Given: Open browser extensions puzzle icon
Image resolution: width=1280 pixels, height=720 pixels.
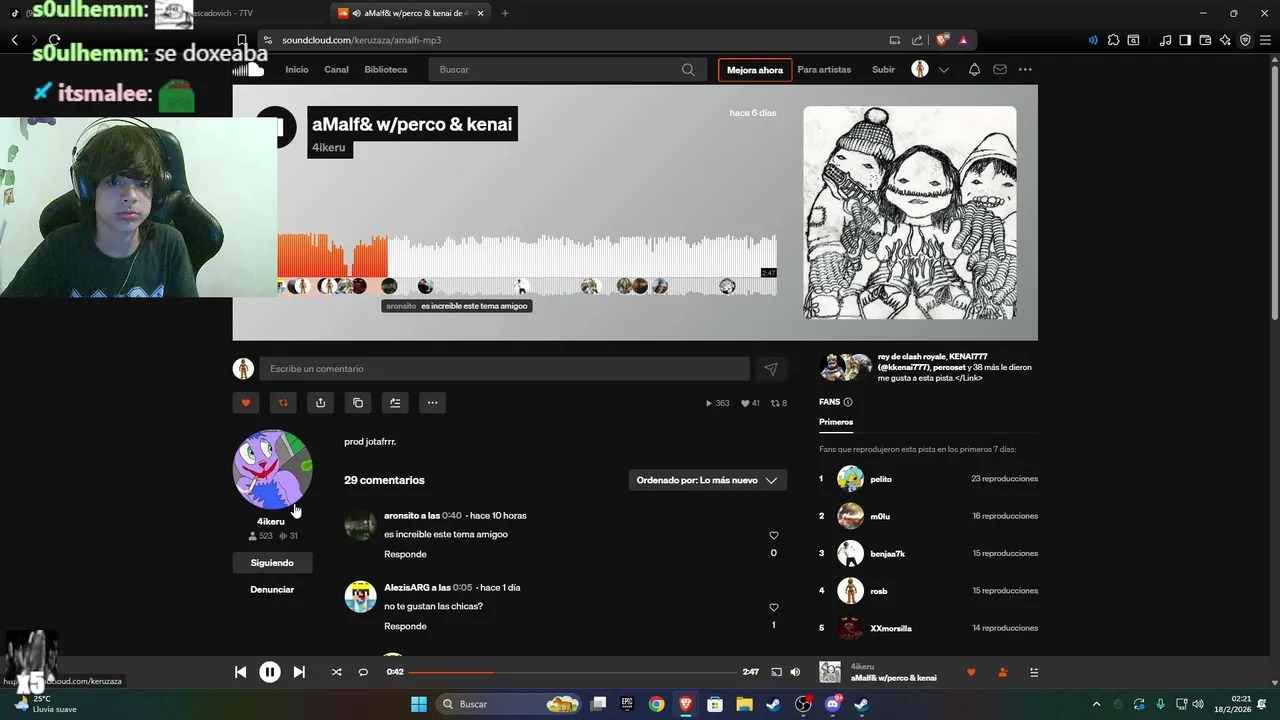Looking at the screenshot, I should point(1112,40).
